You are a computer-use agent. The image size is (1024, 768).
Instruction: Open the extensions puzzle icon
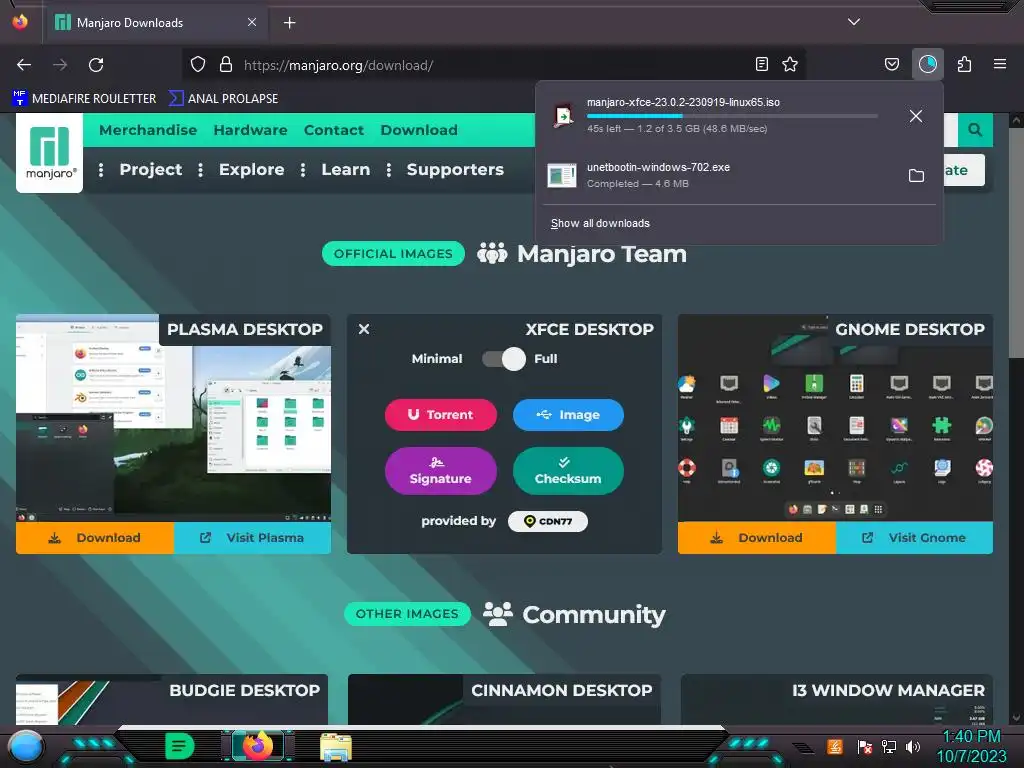tap(964, 64)
